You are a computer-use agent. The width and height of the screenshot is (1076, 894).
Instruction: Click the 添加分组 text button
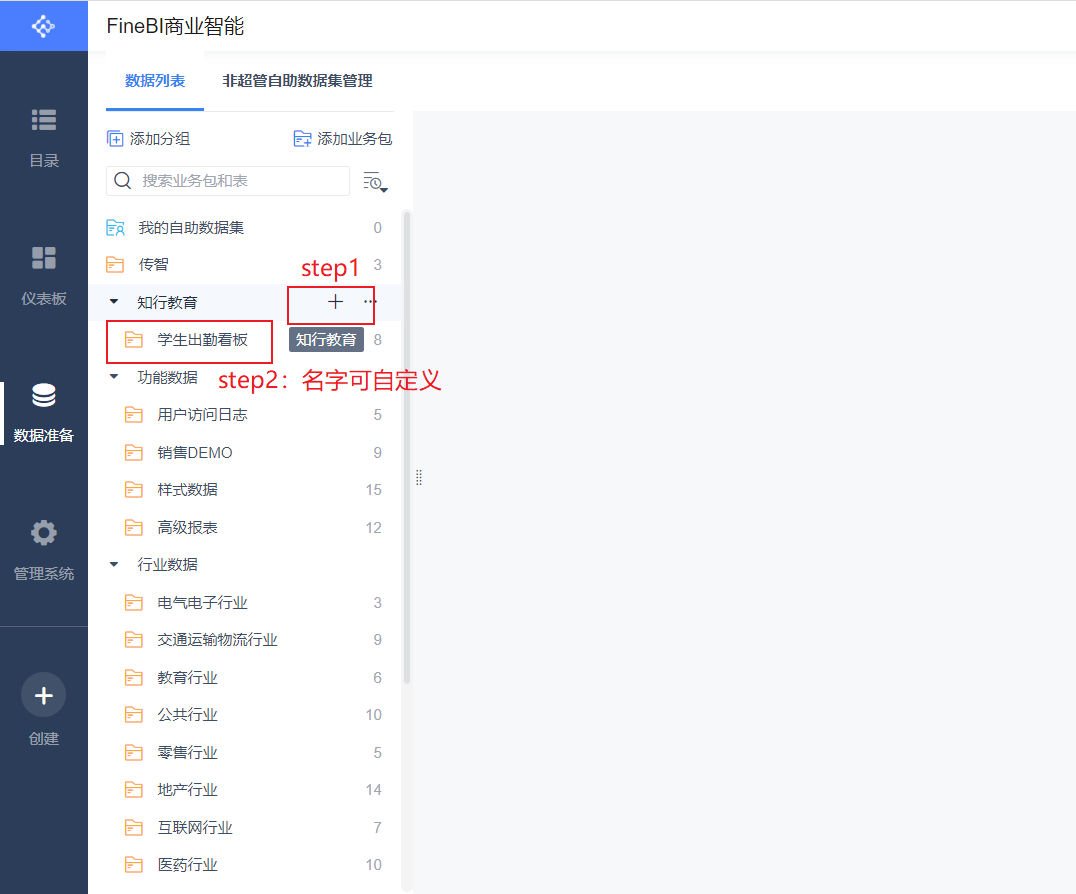tap(160, 139)
